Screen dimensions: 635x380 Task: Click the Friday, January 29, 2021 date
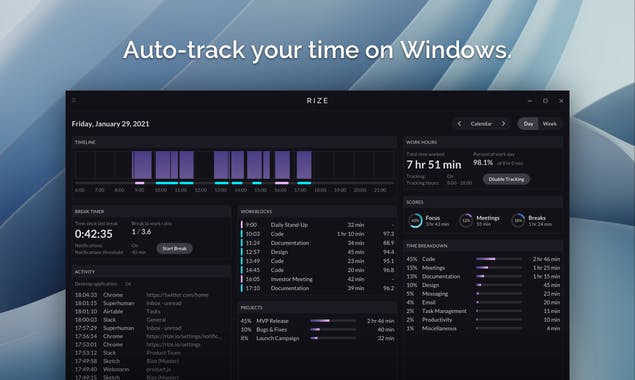pyautogui.click(x=111, y=124)
